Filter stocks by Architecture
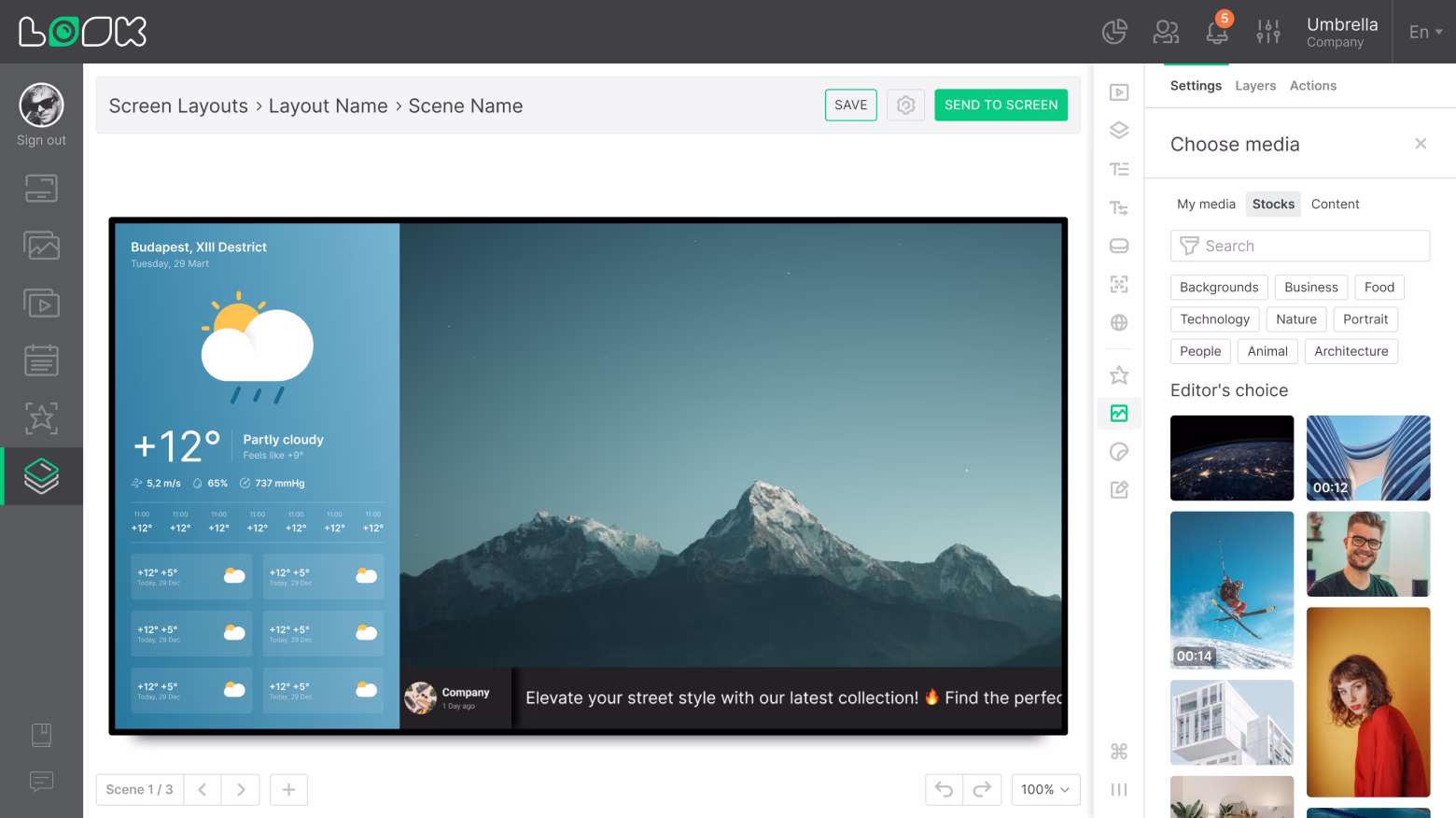The image size is (1456, 818). (1351, 351)
